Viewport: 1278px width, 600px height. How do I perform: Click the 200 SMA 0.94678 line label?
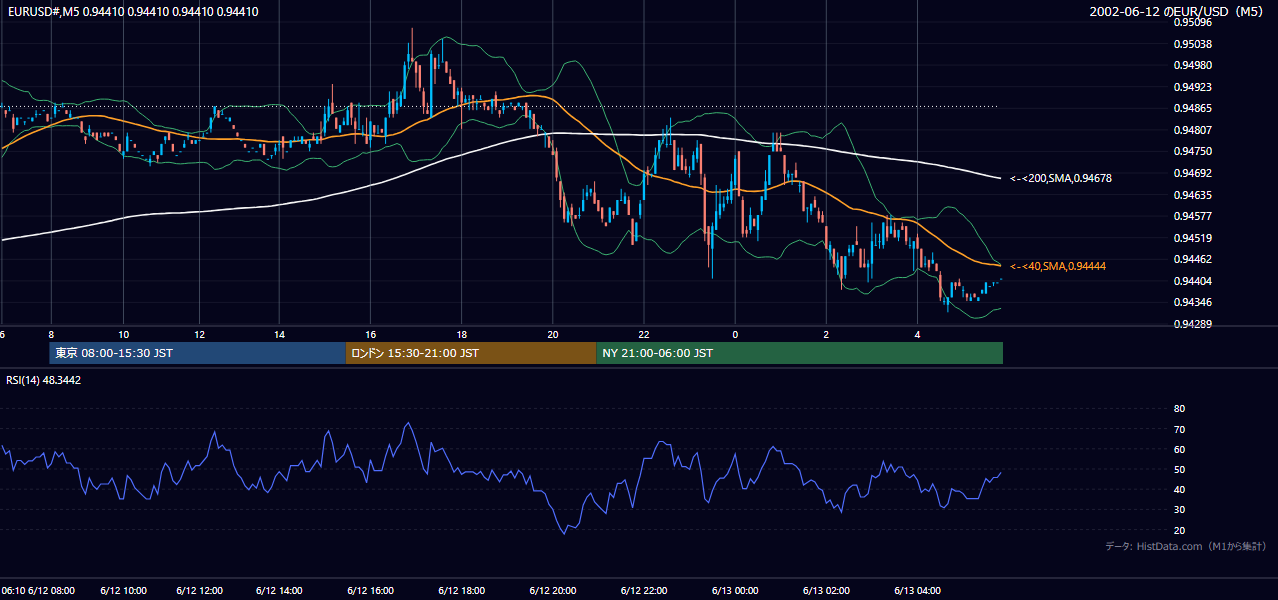pyautogui.click(x=1061, y=178)
